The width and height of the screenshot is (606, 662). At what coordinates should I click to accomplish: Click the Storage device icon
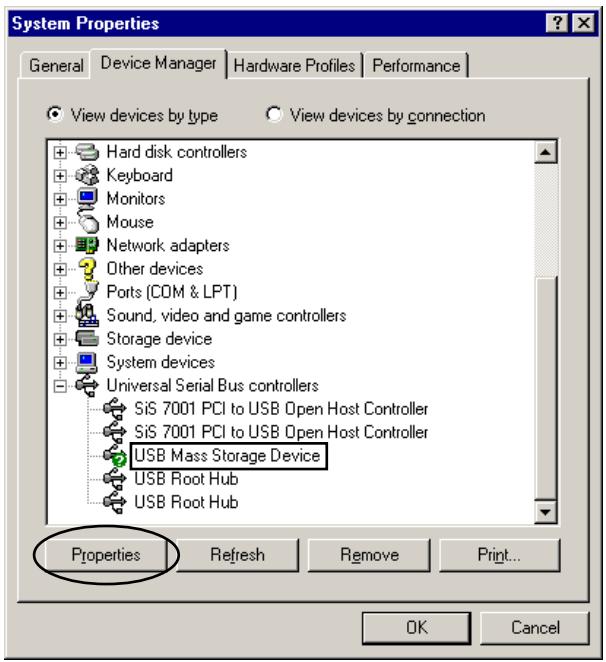click(x=87, y=339)
